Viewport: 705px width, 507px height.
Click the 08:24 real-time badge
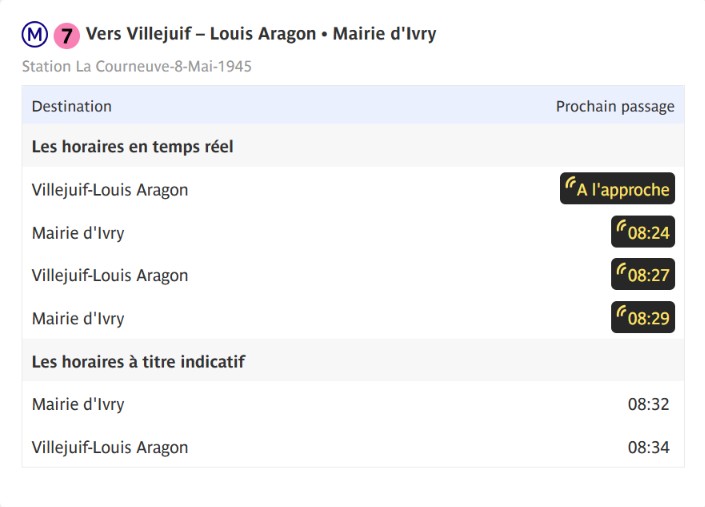pyautogui.click(x=643, y=231)
